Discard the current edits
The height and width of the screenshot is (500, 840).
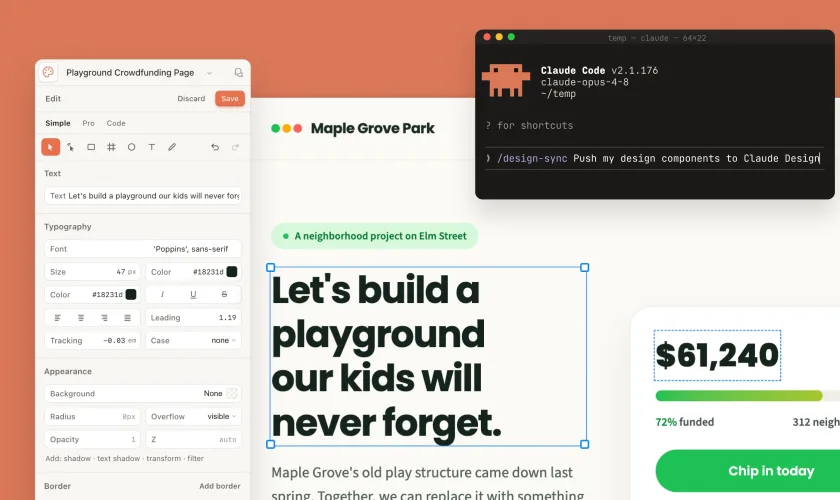[191, 99]
